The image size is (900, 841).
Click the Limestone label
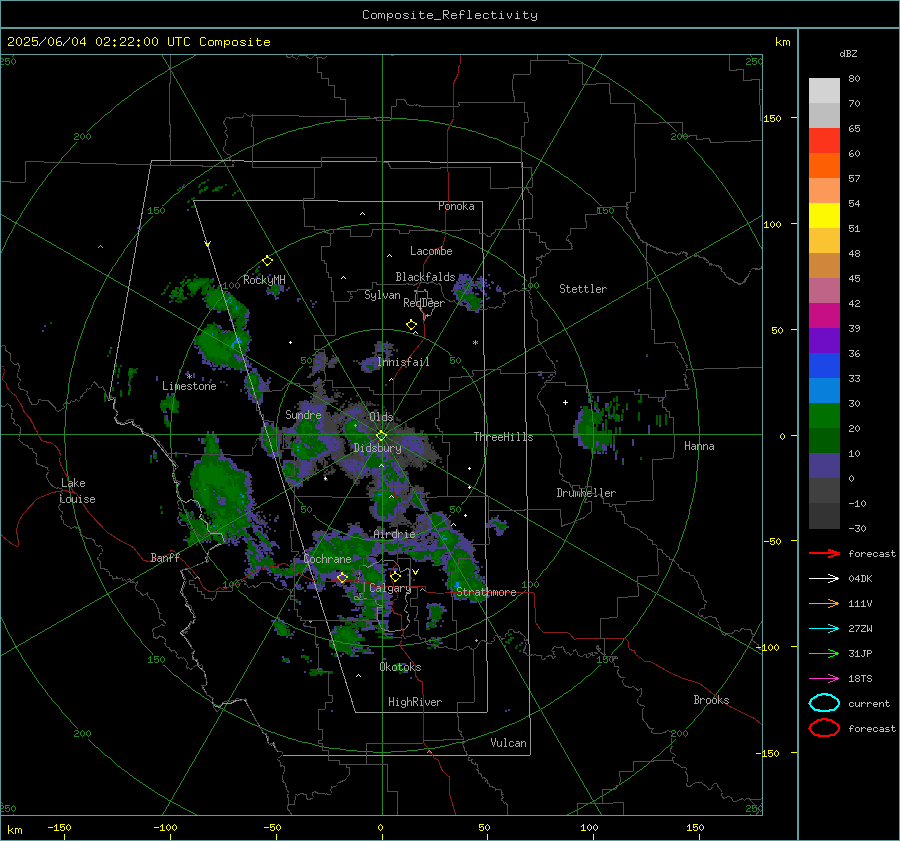189,386
